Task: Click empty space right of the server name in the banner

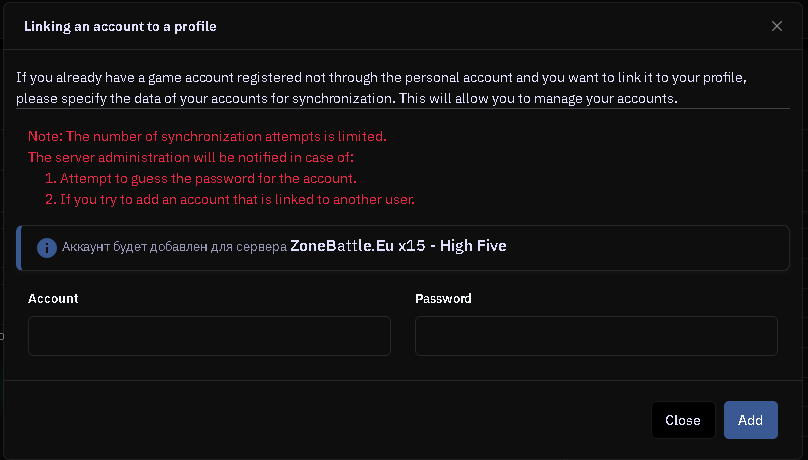Action: (650, 247)
